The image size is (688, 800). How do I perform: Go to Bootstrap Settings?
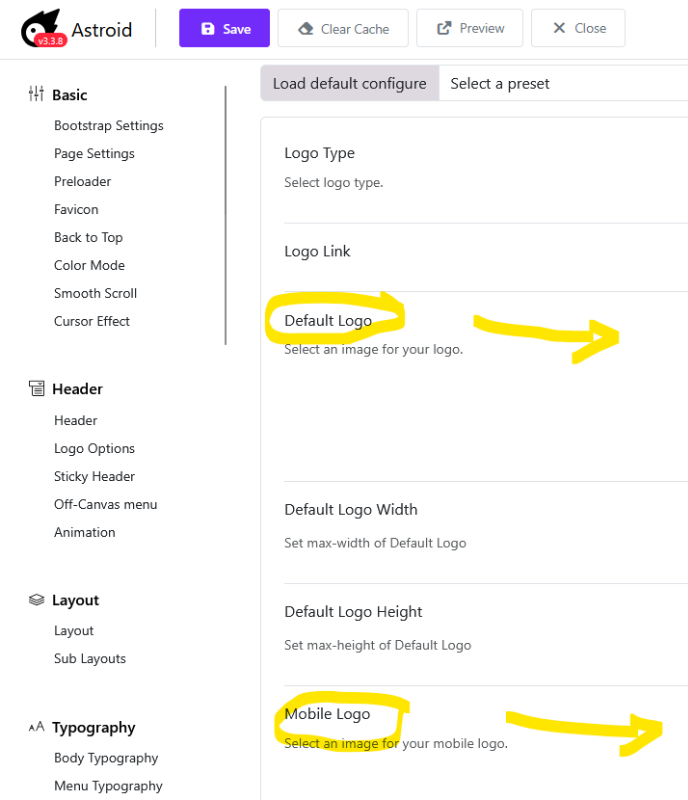pyautogui.click(x=108, y=126)
